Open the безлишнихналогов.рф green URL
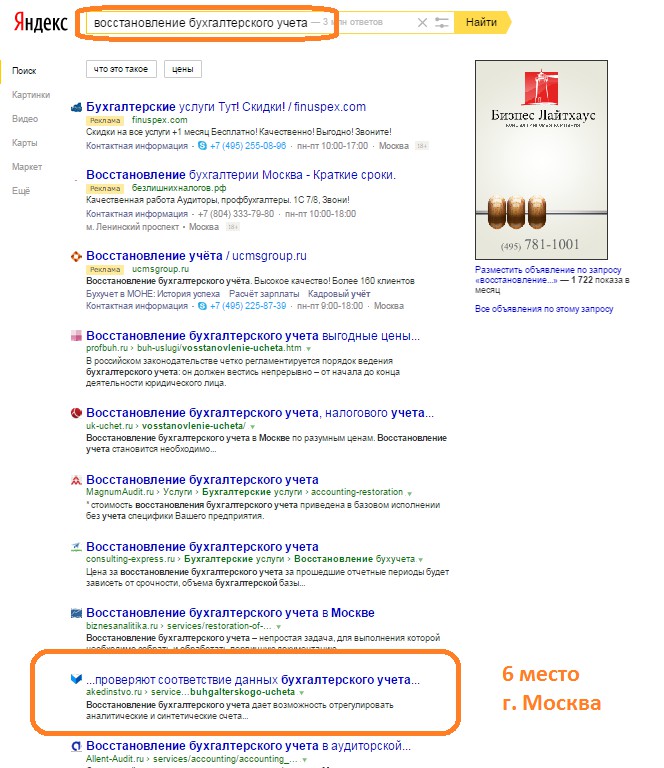The image size is (664, 768). point(179,188)
